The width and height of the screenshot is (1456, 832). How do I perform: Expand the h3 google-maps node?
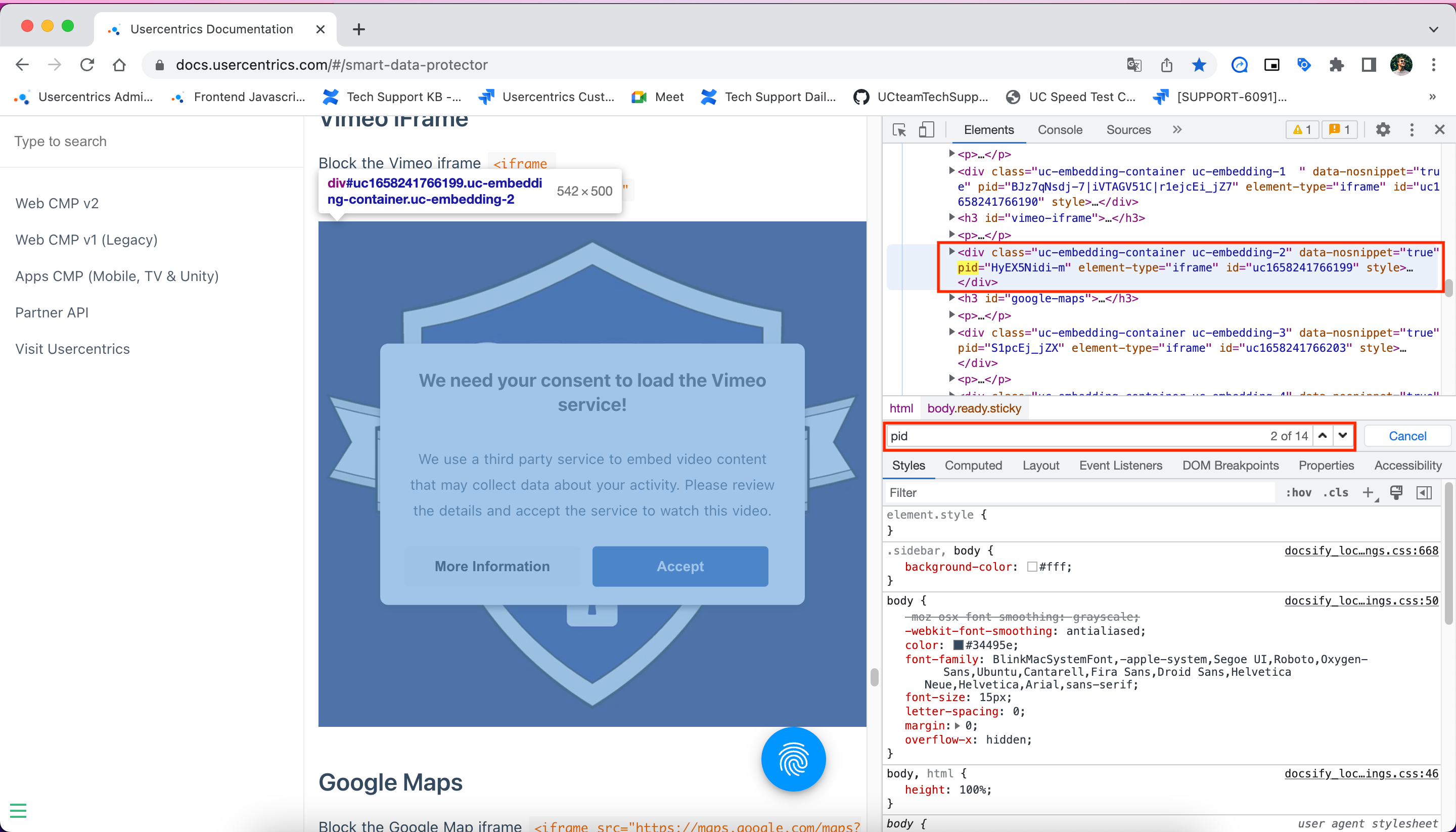click(951, 298)
